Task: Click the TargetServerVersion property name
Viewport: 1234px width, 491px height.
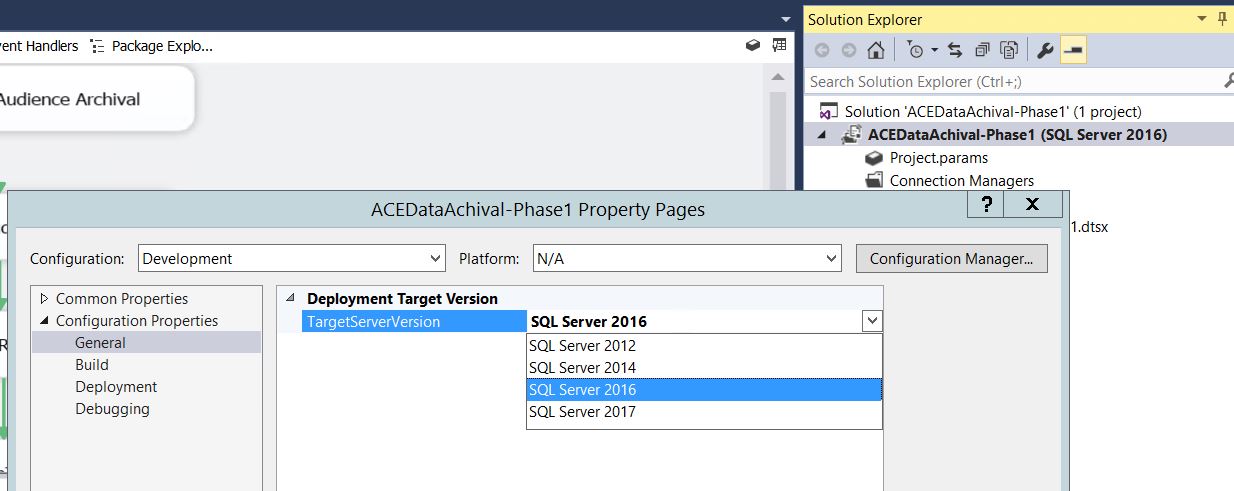Action: click(x=414, y=321)
